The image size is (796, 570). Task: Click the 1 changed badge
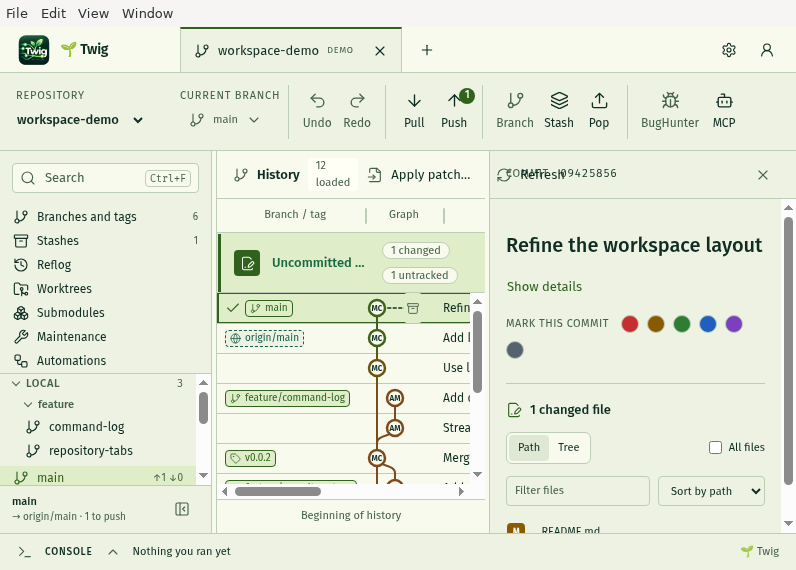click(415, 250)
